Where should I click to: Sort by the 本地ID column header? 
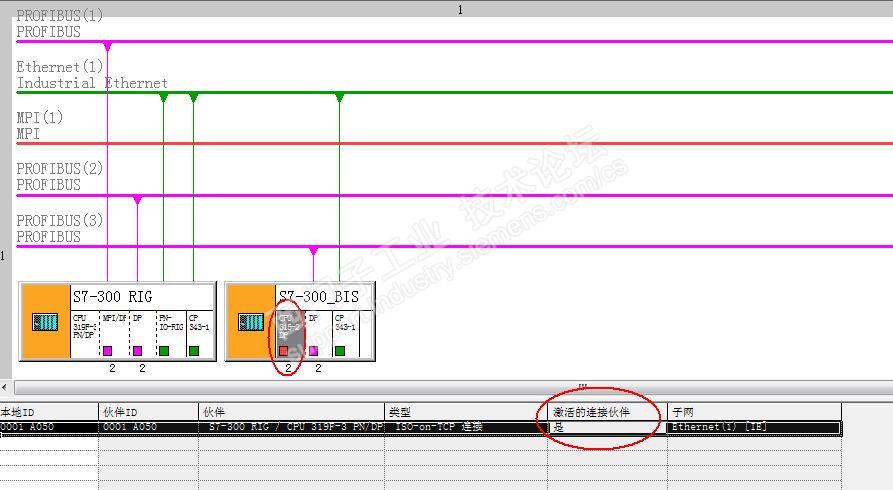pos(49,412)
